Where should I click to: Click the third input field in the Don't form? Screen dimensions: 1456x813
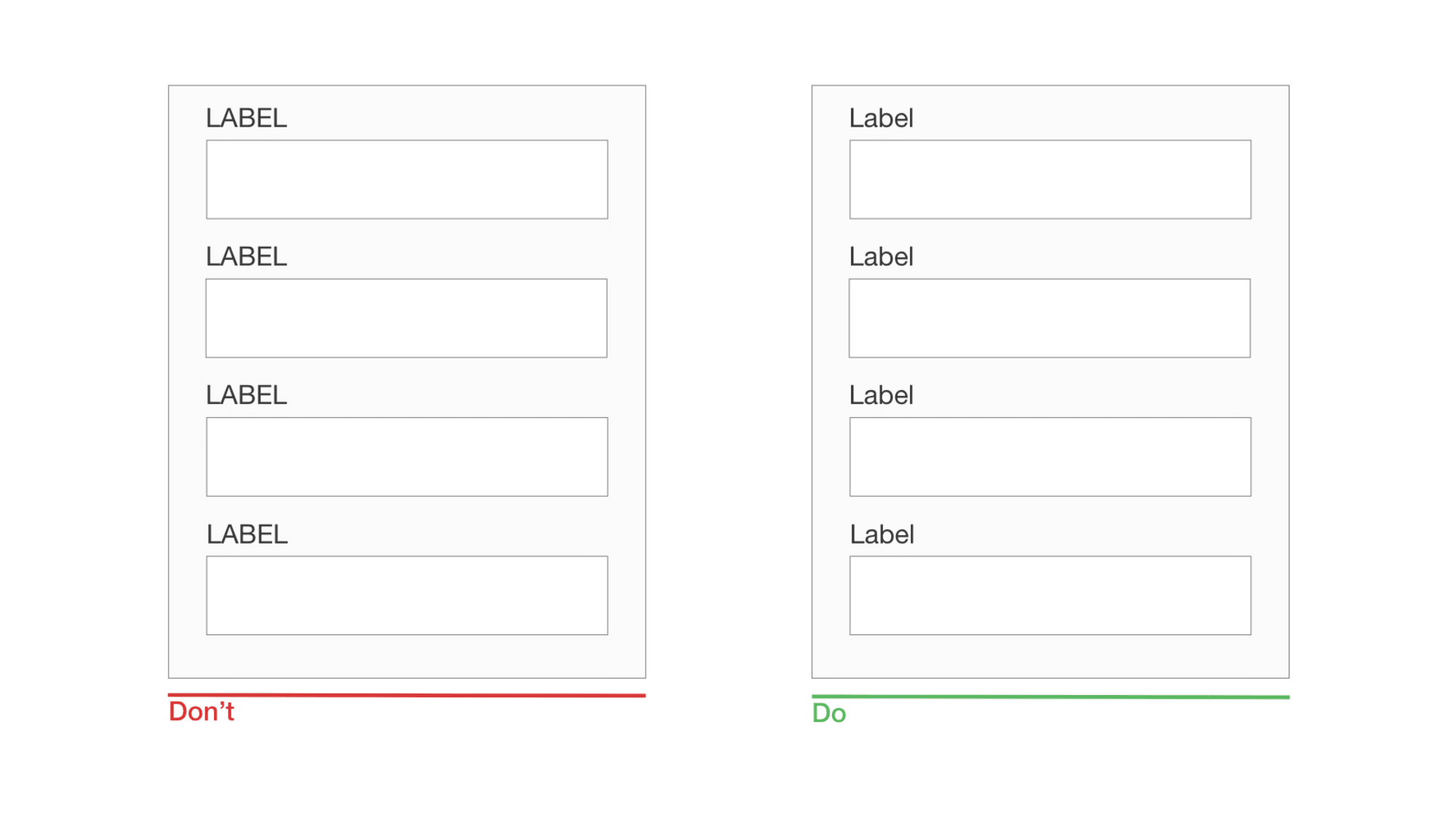(x=407, y=456)
